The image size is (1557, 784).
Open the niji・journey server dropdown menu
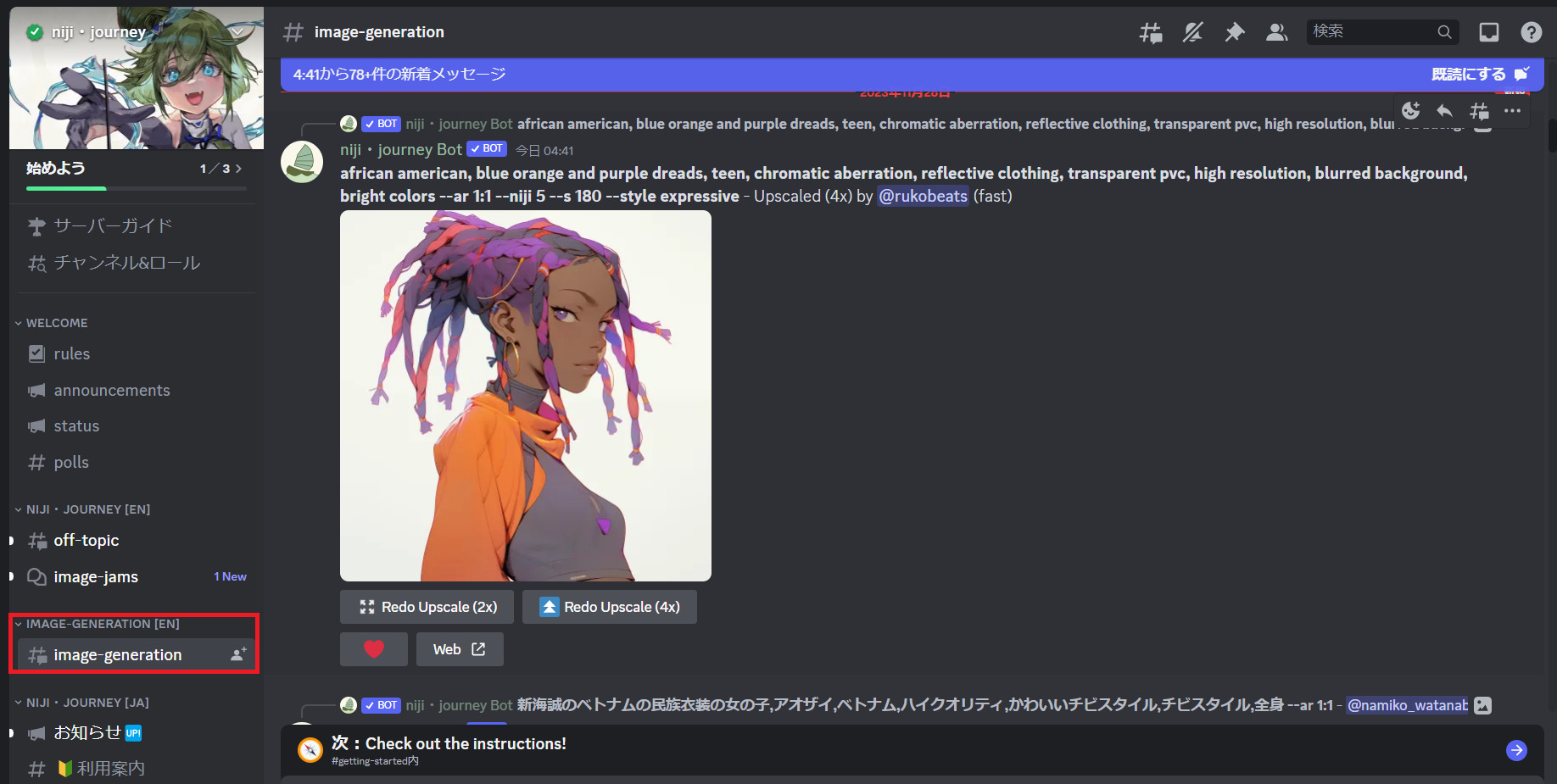click(x=237, y=32)
